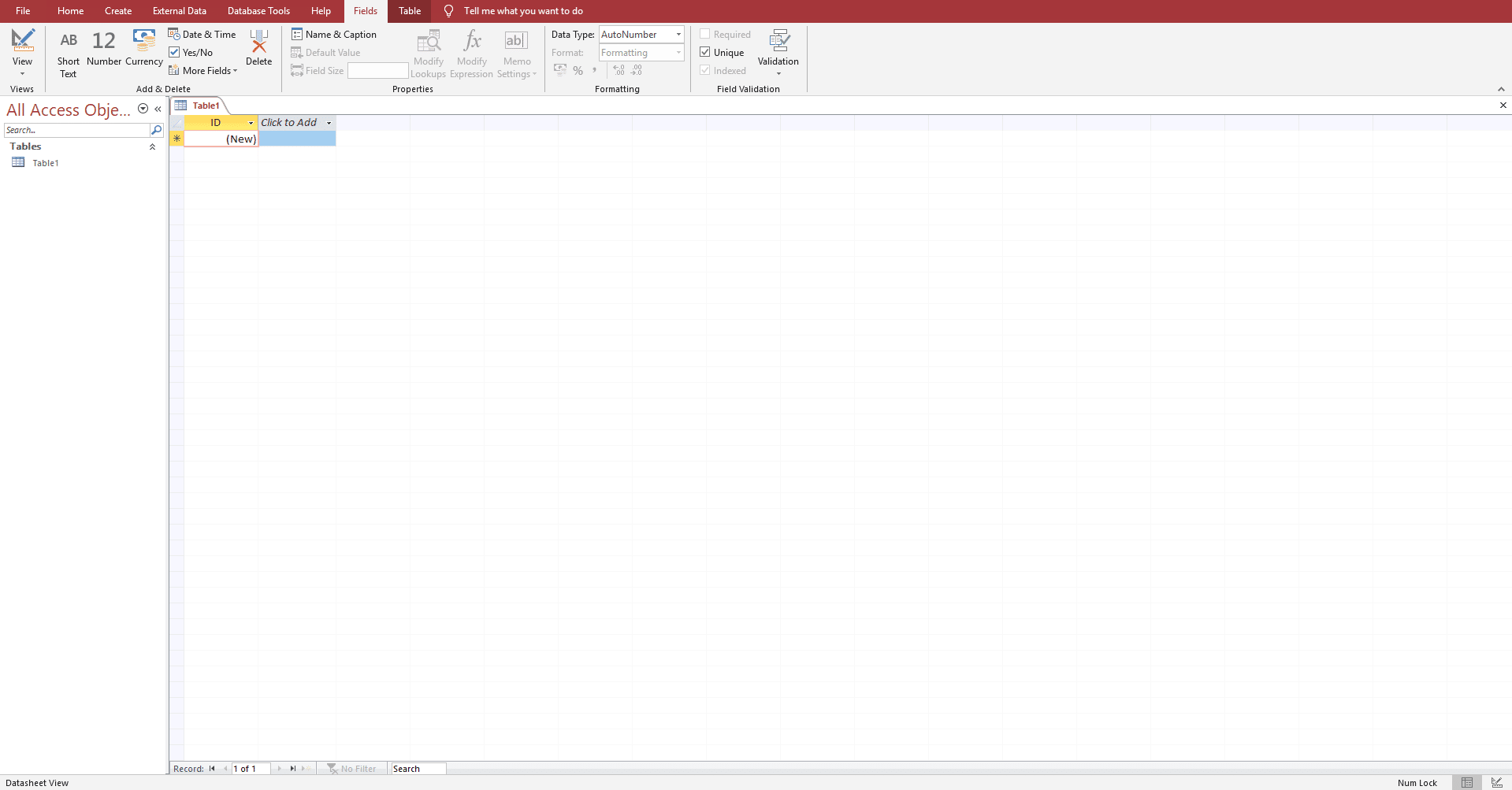This screenshot has height=790, width=1512.
Task: Open the Create ribbon tab
Action: (x=118, y=11)
